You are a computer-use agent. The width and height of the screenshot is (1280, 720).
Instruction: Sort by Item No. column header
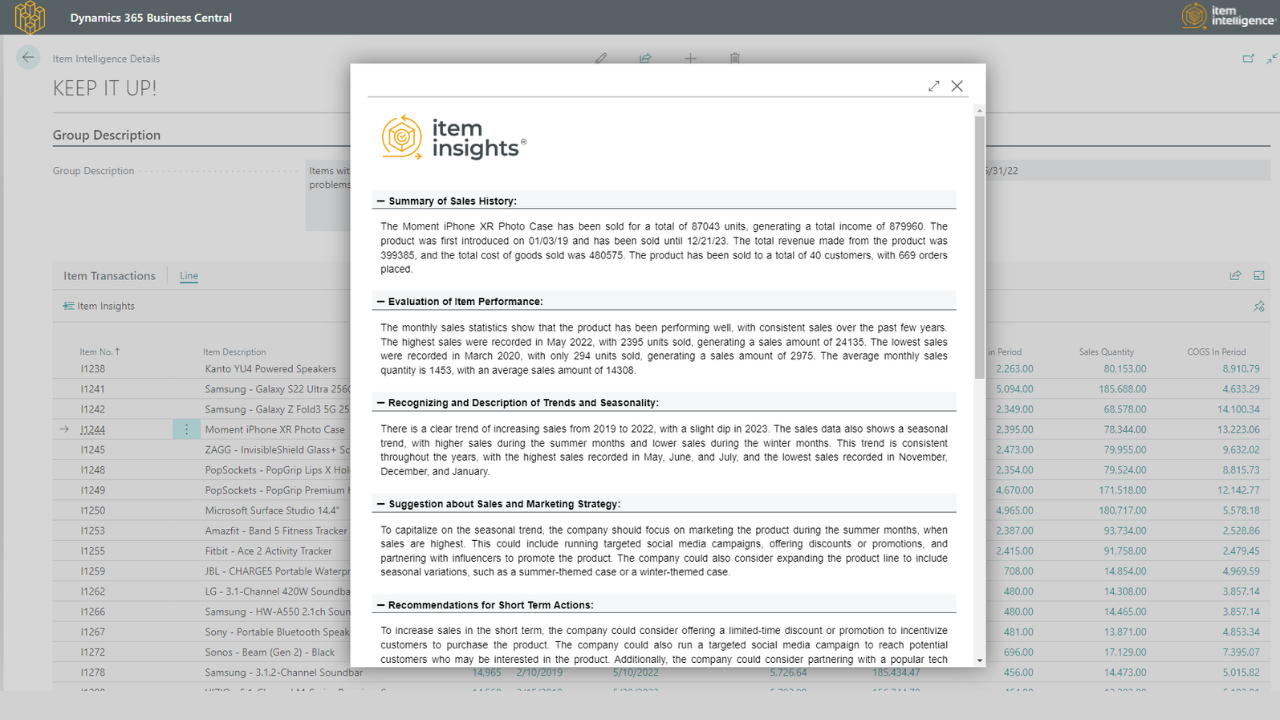point(100,352)
